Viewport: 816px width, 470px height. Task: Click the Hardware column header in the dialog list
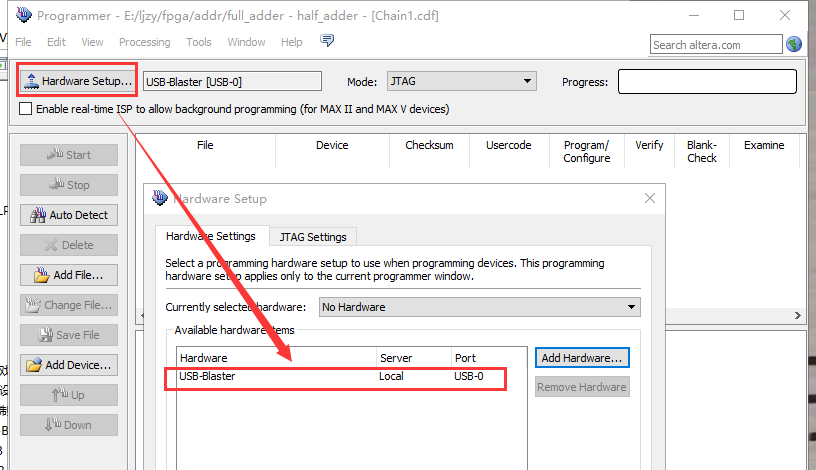pyautogui.click(x=276, y=358)
